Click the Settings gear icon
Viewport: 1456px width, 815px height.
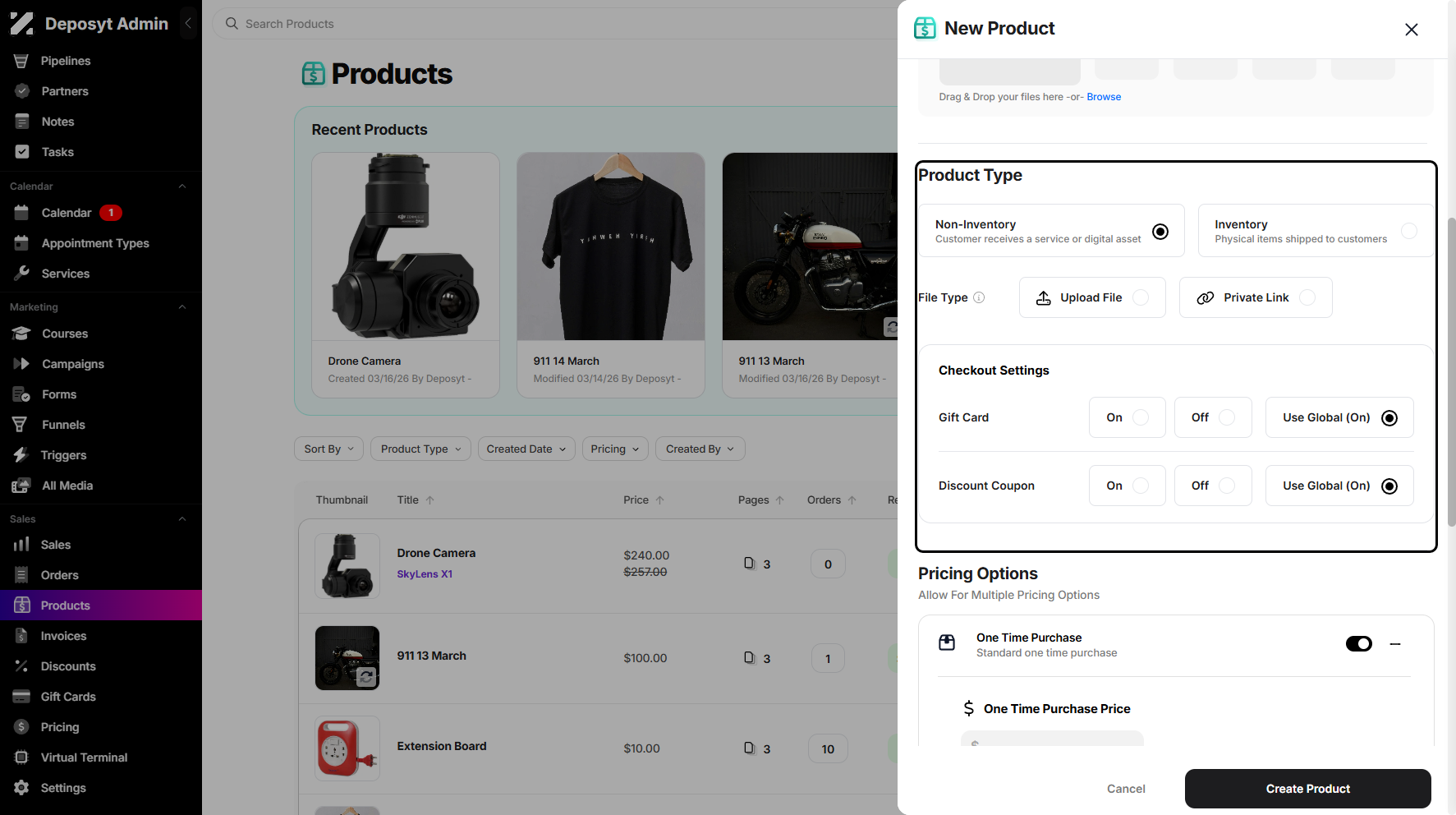pyautogui.click(x=21, y=788)
